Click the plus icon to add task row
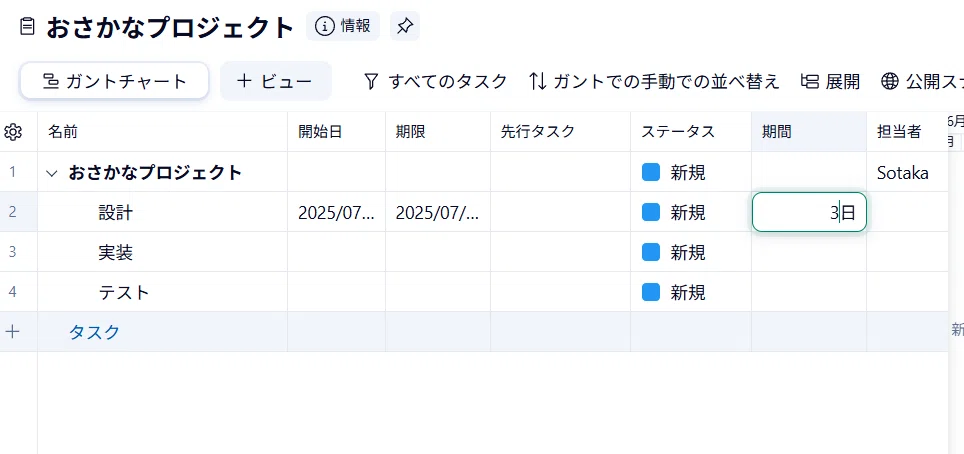Viewport: 964px width, 454px height. tap(12, 332)
